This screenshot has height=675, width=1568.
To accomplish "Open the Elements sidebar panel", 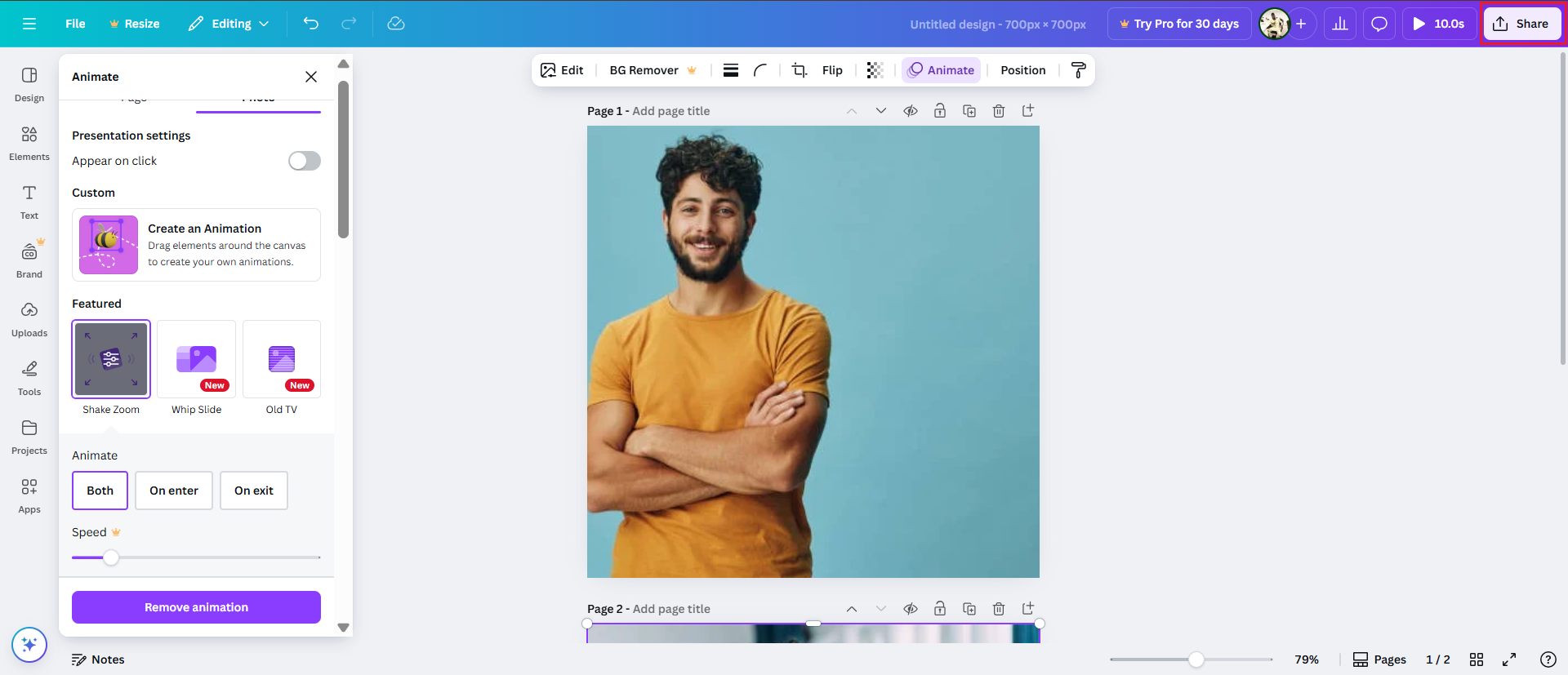I will pyautogui.click(x=29, y=144).
